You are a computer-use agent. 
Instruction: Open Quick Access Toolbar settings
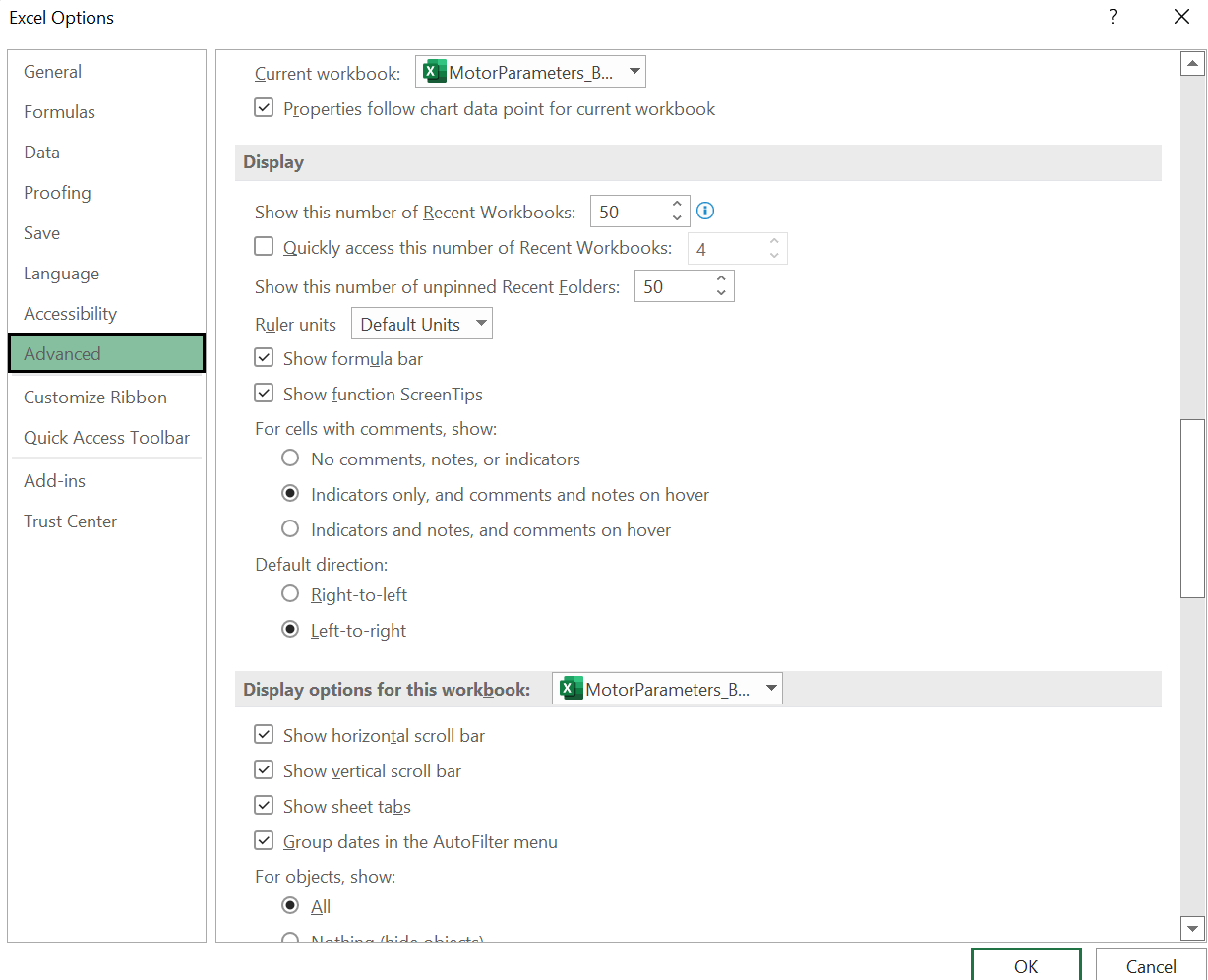pyautogui.click(x=106, y=438)
